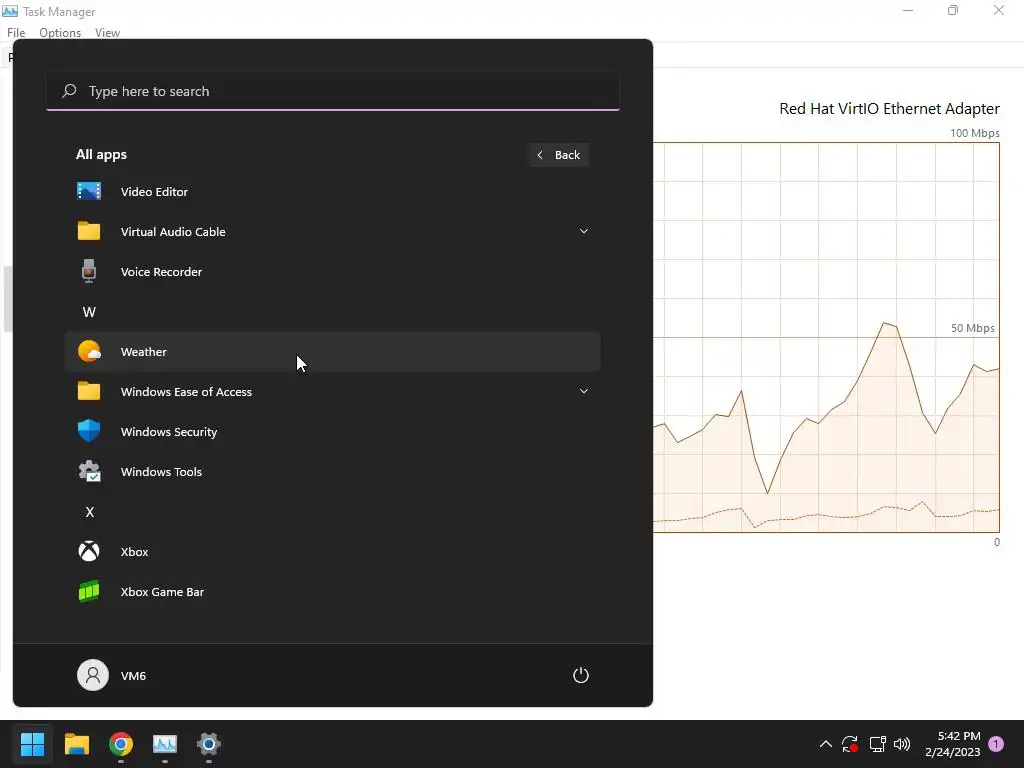Open the clock showing 5:42 PM
This screenshot has width=1024, height=768.
pos(953,744)
